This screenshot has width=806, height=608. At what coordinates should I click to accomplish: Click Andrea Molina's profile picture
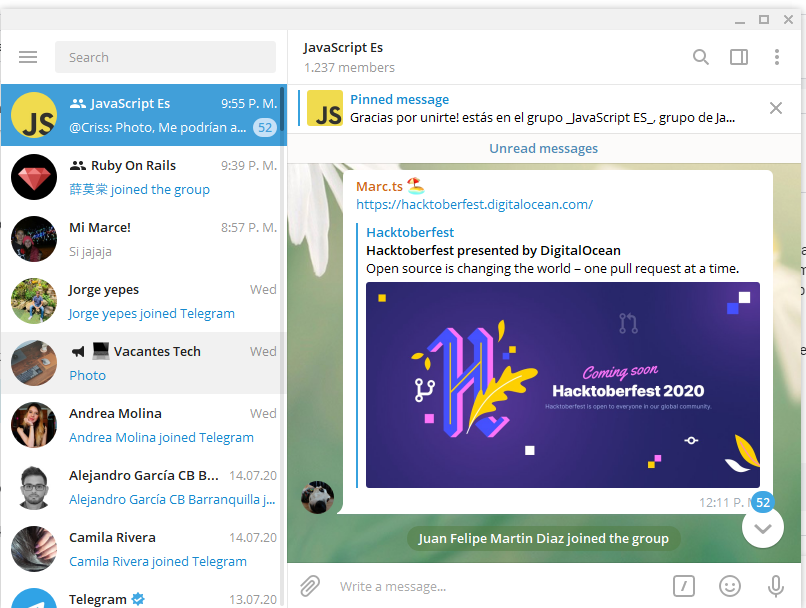coord(34,425)
